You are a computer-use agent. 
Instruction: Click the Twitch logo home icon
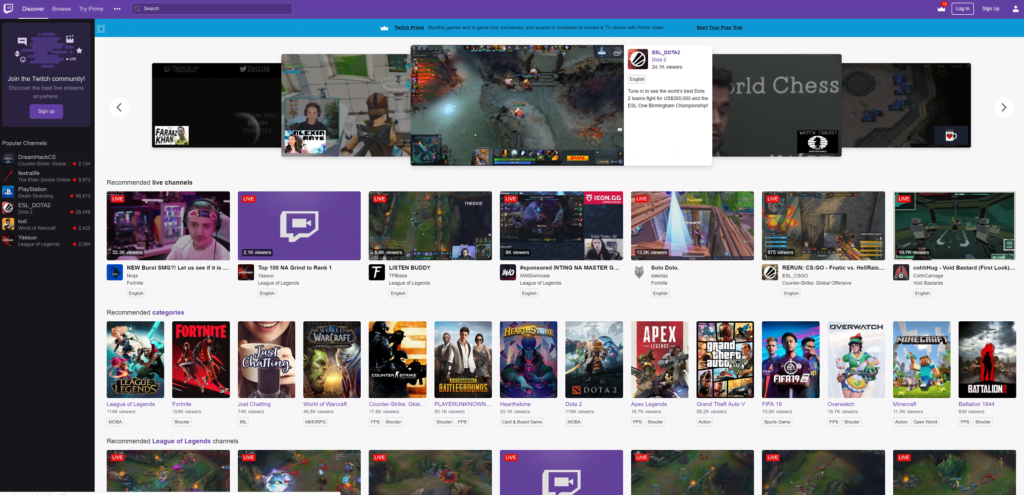[x=8, y=9]
